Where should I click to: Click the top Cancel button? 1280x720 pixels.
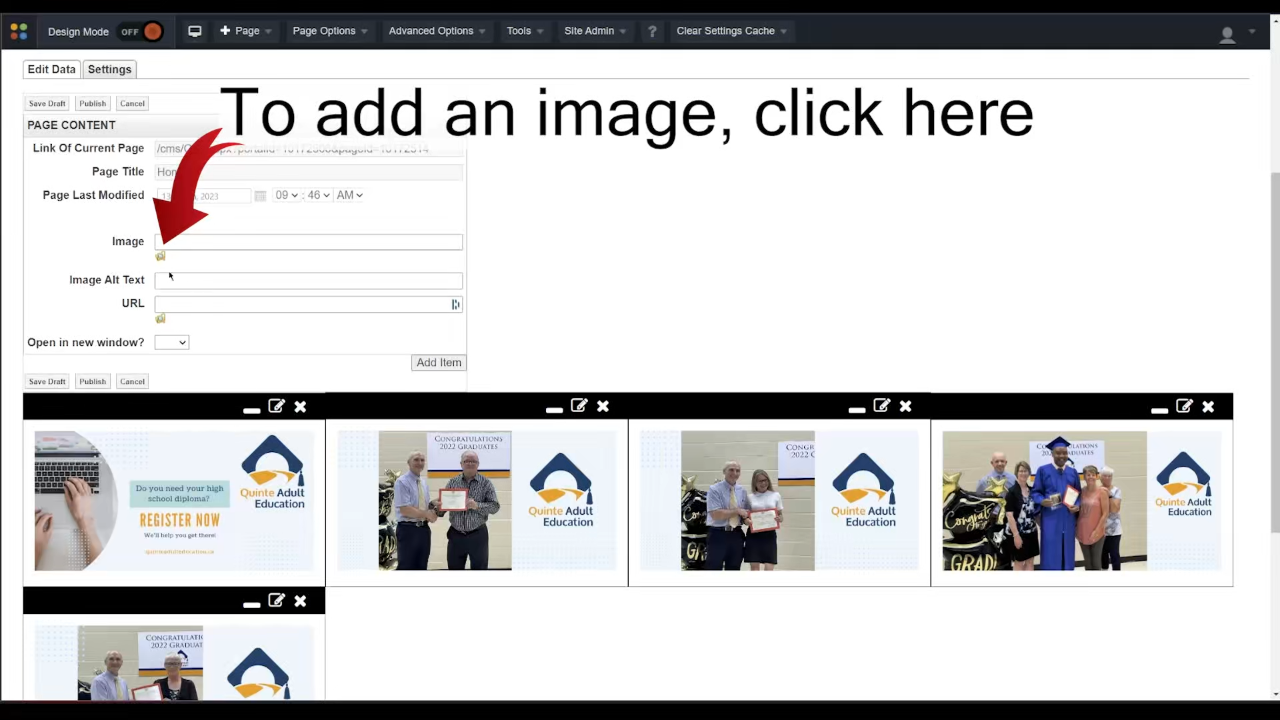click(x=132, y=103)
